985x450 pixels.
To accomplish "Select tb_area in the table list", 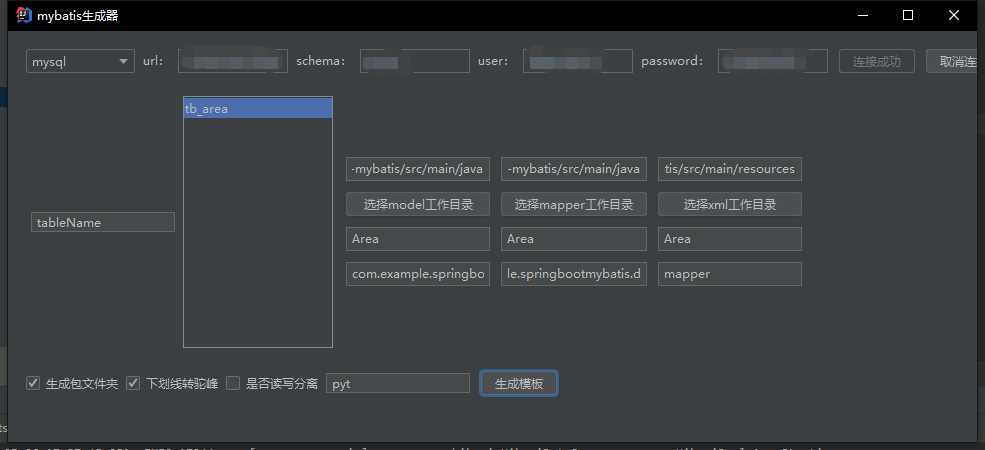I will pos(258,109).
